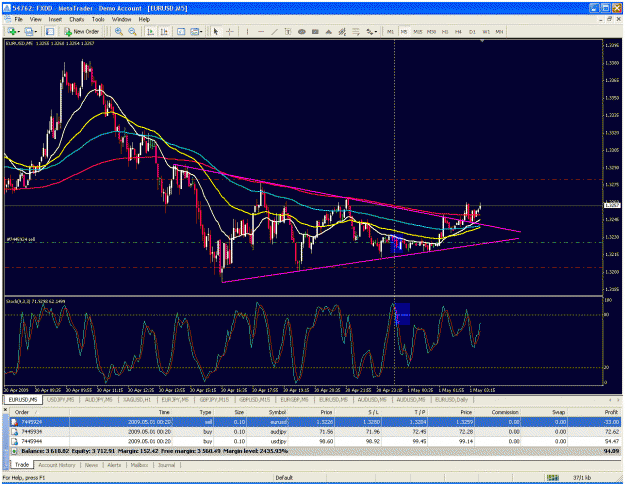Switch to the GBPJPY,M15 chart tab
The width and height of the screenshot is (625, 484).
pyautogui.click(x=214, y=399)
